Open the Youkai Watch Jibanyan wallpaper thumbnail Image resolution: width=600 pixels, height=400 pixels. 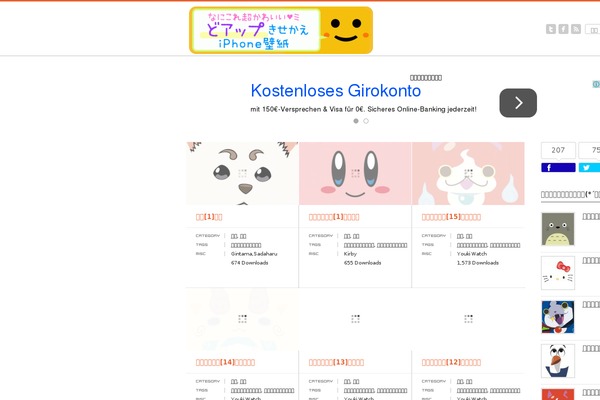click(468, 173)
